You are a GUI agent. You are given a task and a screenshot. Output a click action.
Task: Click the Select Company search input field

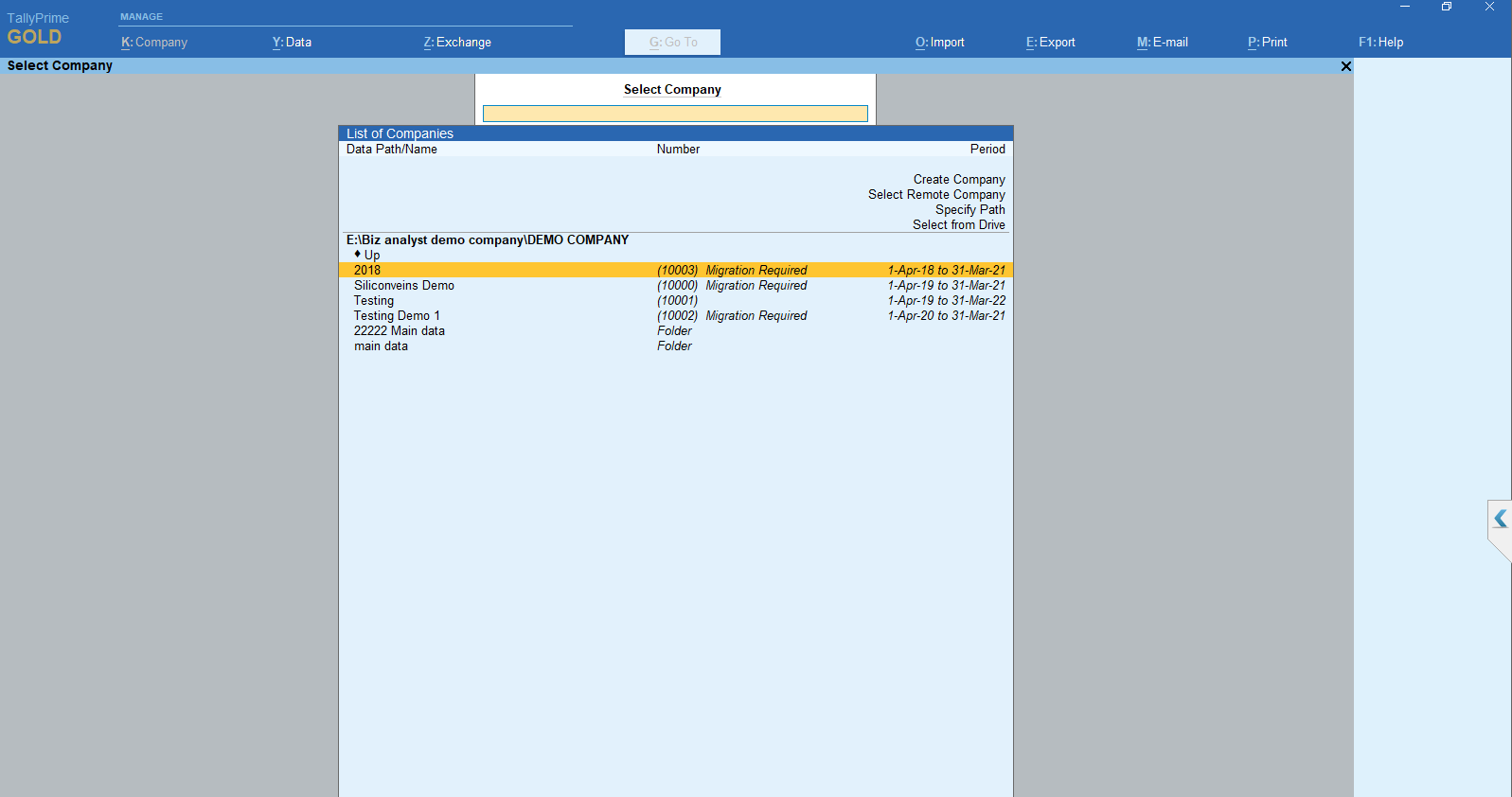click(675, 114)
